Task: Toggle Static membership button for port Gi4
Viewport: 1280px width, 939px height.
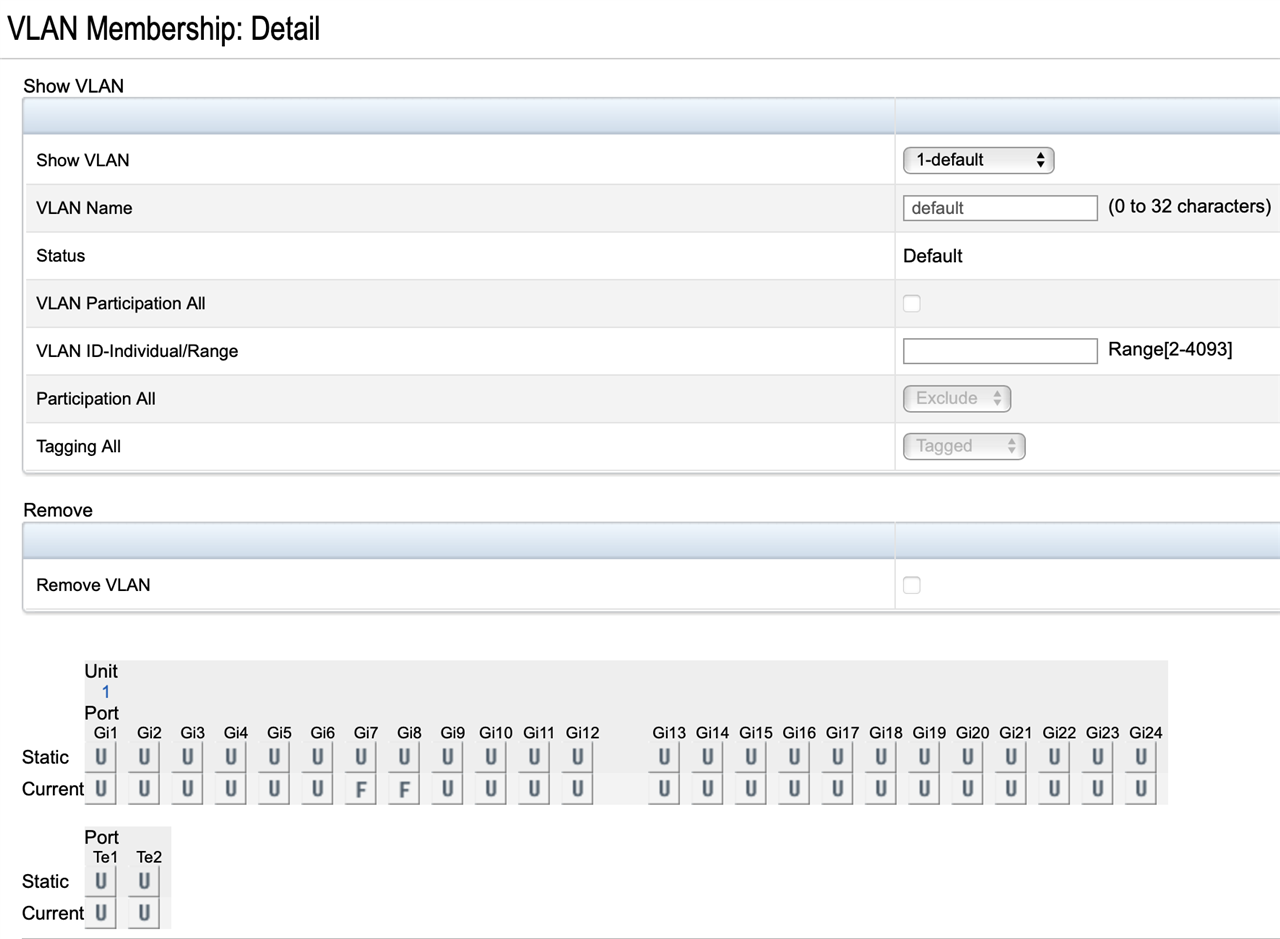Action: tap(231, 757)
